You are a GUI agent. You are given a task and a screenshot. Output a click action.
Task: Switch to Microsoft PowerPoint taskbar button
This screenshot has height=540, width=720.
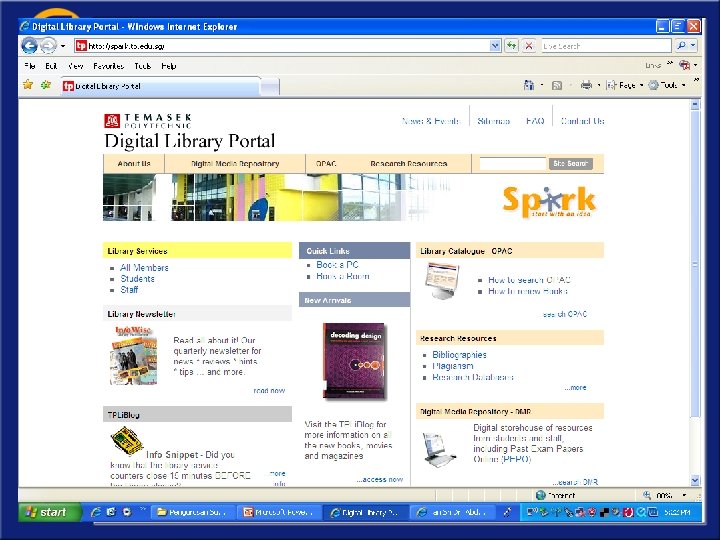point(279,512)
